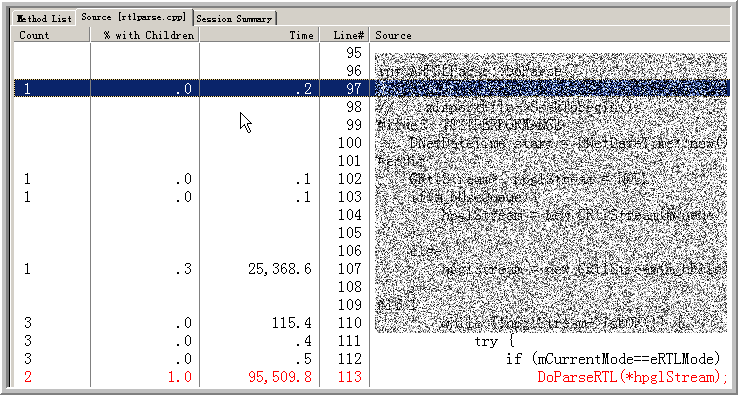Select the red row at line 113

[372, 377]
